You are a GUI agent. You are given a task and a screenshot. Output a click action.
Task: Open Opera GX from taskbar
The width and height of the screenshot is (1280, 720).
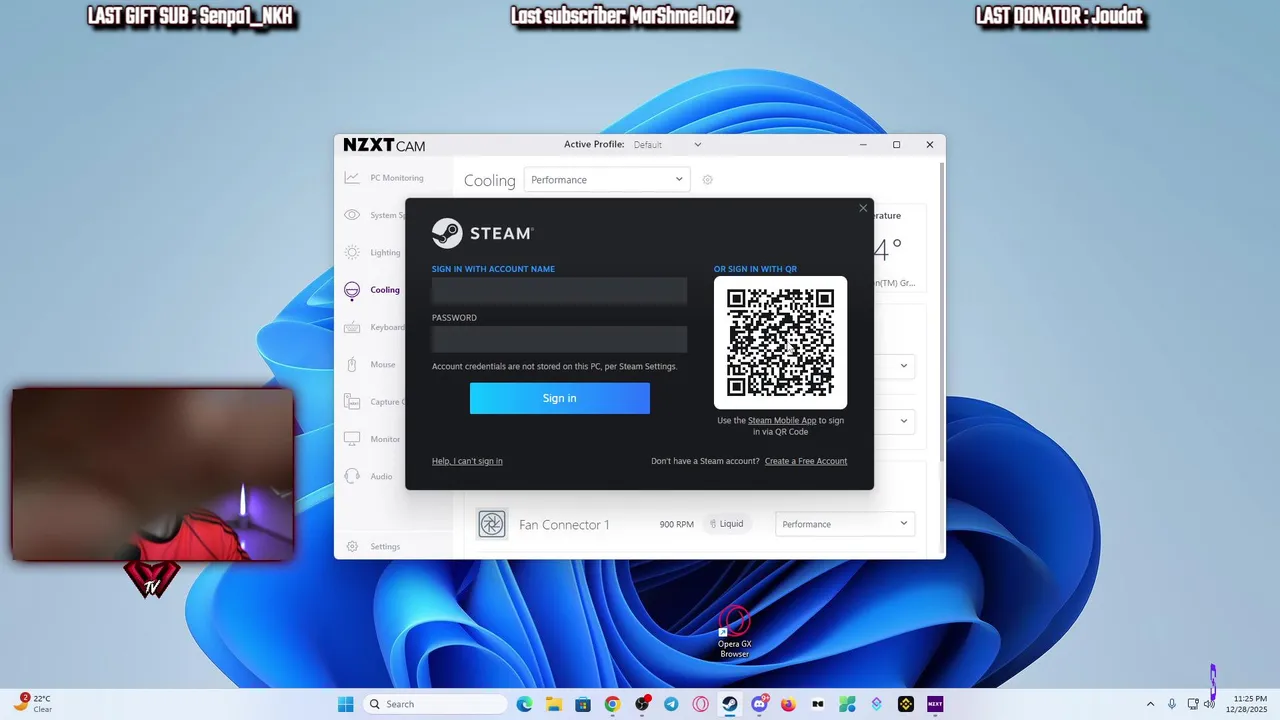[x=700, y=704]
